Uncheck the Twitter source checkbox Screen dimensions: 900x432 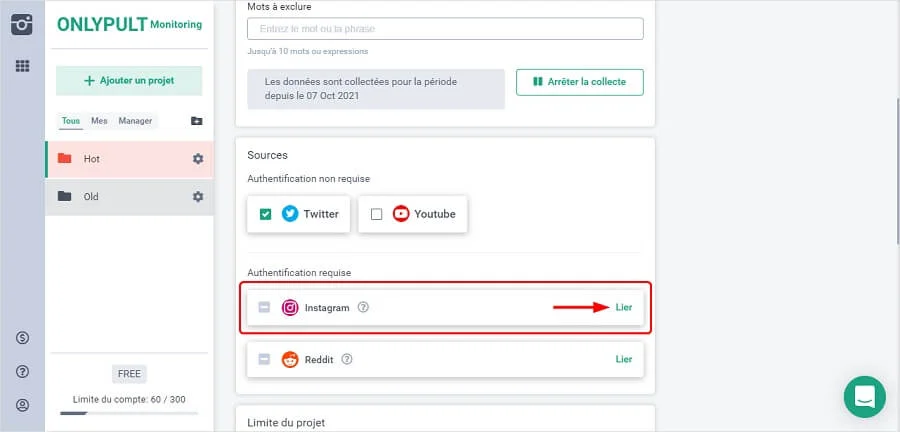tap(265, 214)
